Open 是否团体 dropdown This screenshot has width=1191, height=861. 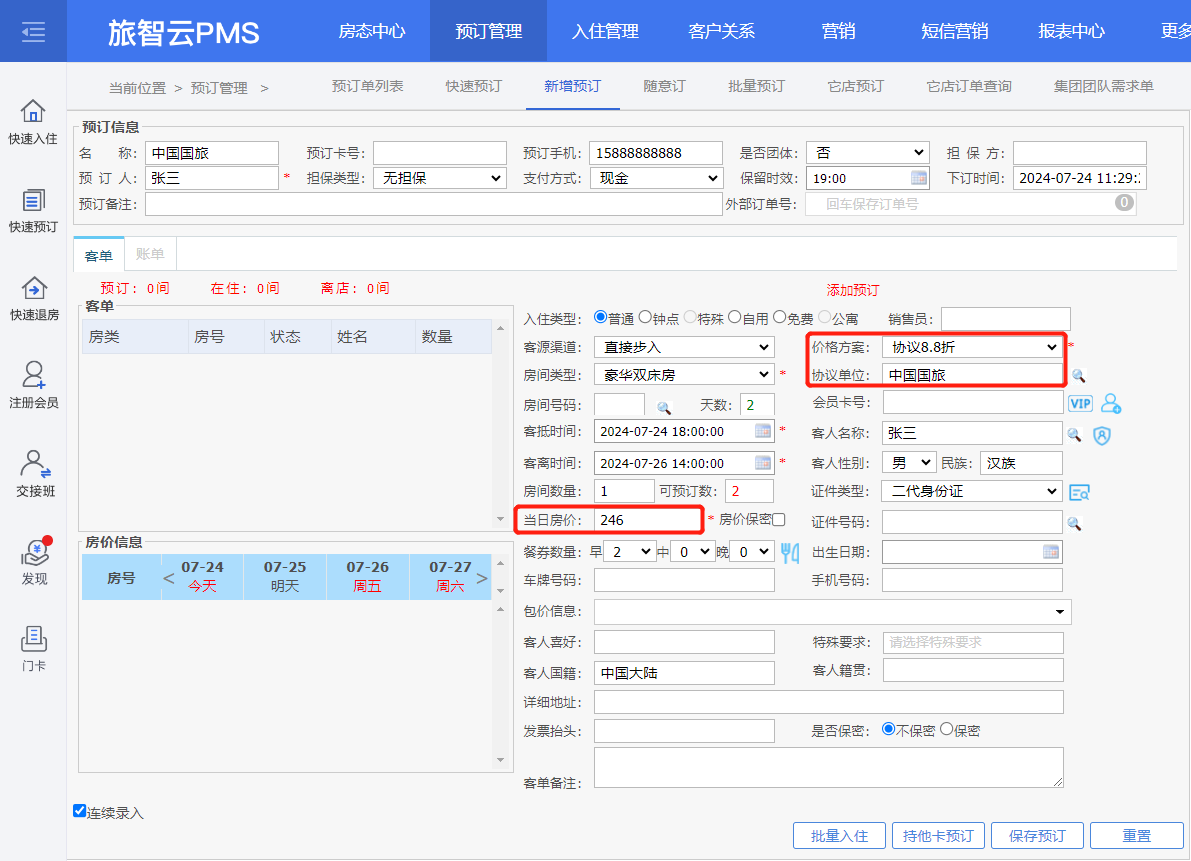[868, 153]
